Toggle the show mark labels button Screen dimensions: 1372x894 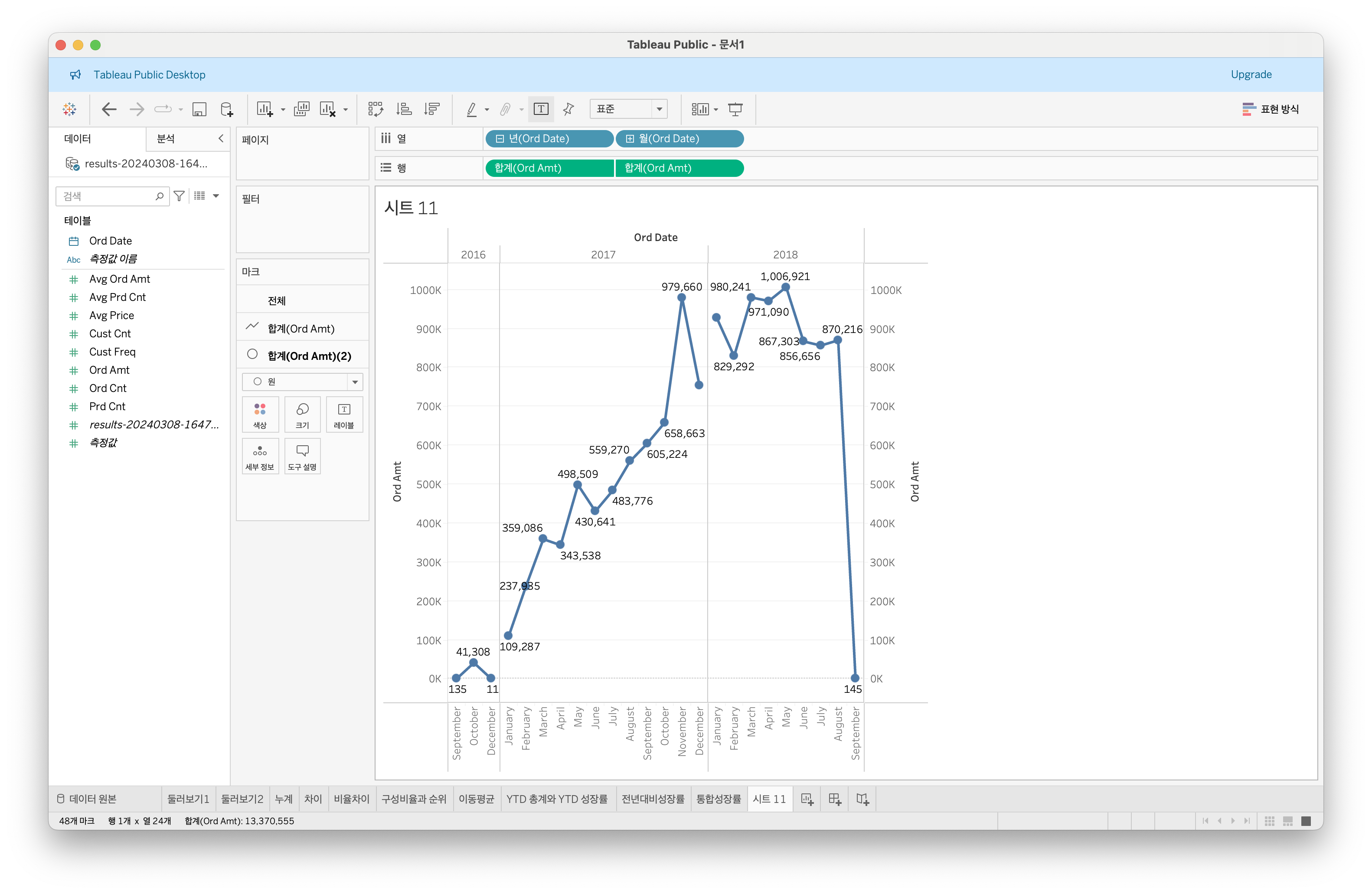(x=541, y=109)
